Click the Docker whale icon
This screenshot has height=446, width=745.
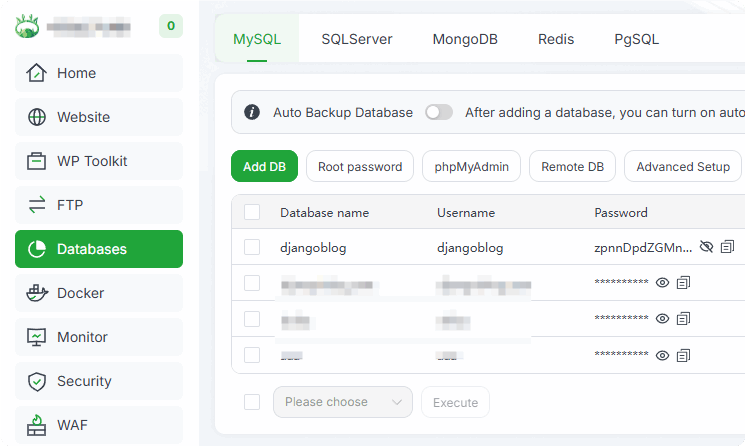point(37,293)
